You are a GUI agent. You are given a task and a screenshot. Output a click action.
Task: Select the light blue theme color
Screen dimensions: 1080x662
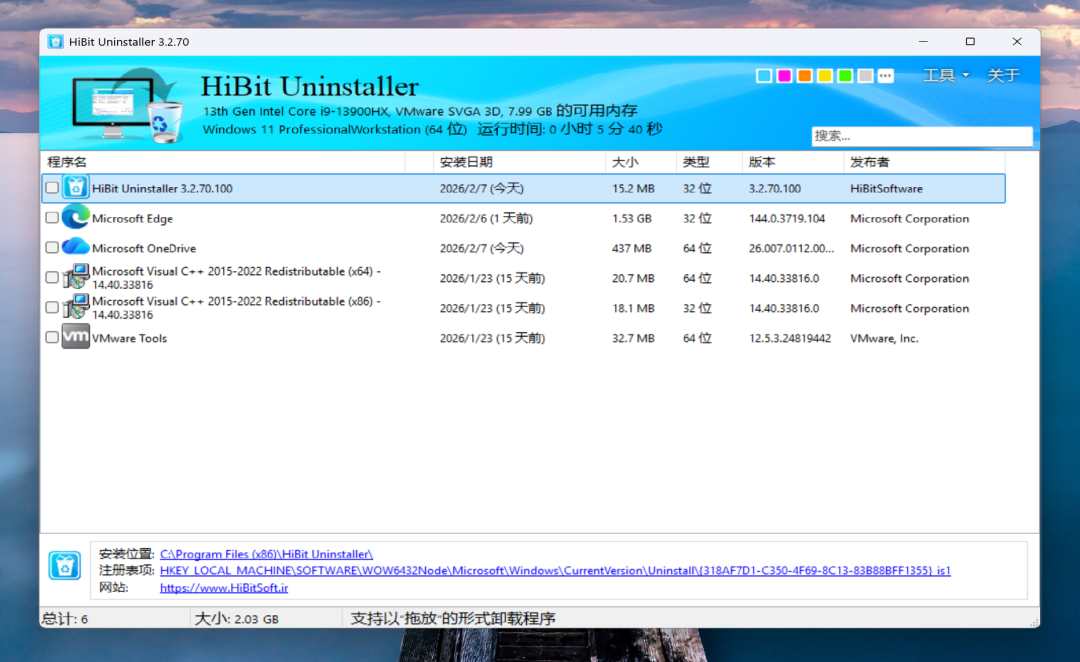click(764, 76)
